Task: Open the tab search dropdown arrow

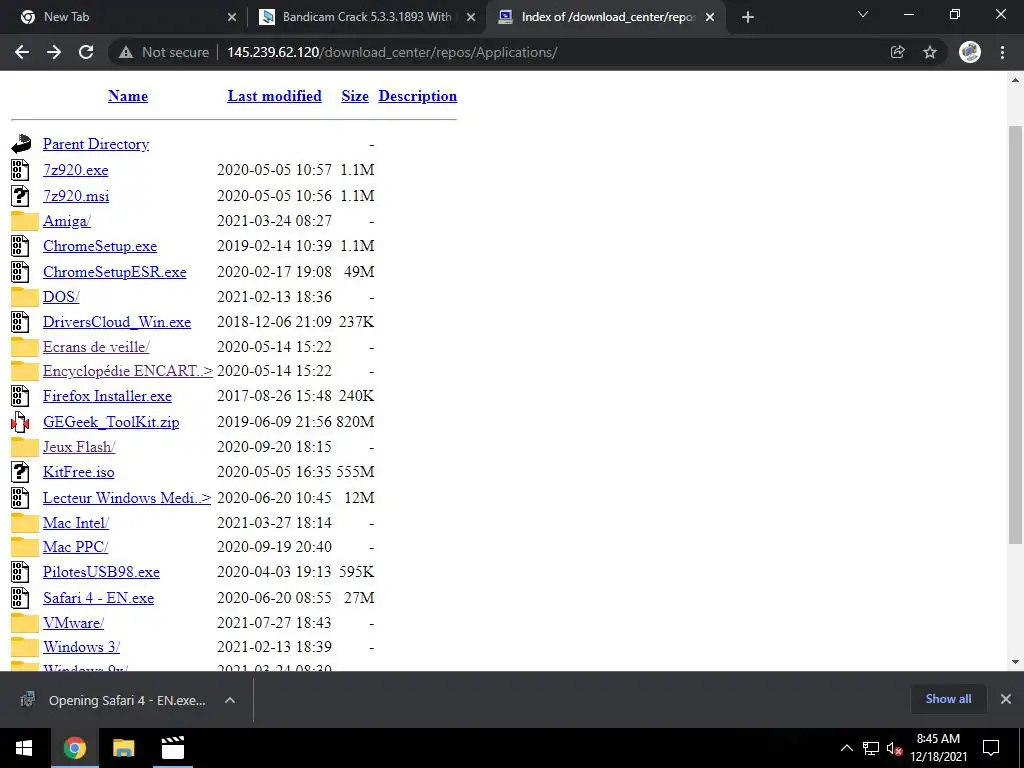Action: click(863, 14)
